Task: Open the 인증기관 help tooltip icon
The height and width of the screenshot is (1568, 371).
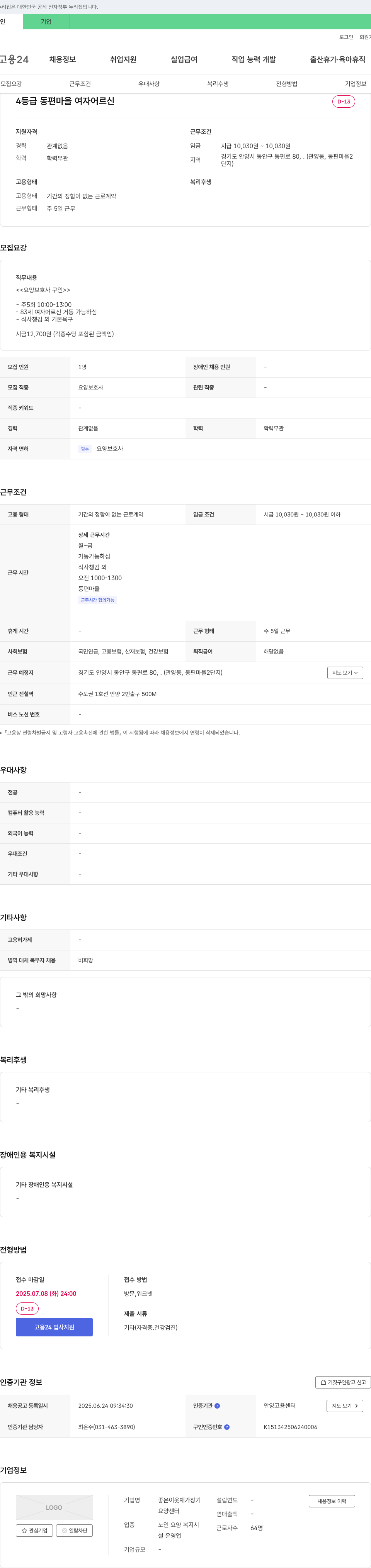Action: coord(217,1405)
